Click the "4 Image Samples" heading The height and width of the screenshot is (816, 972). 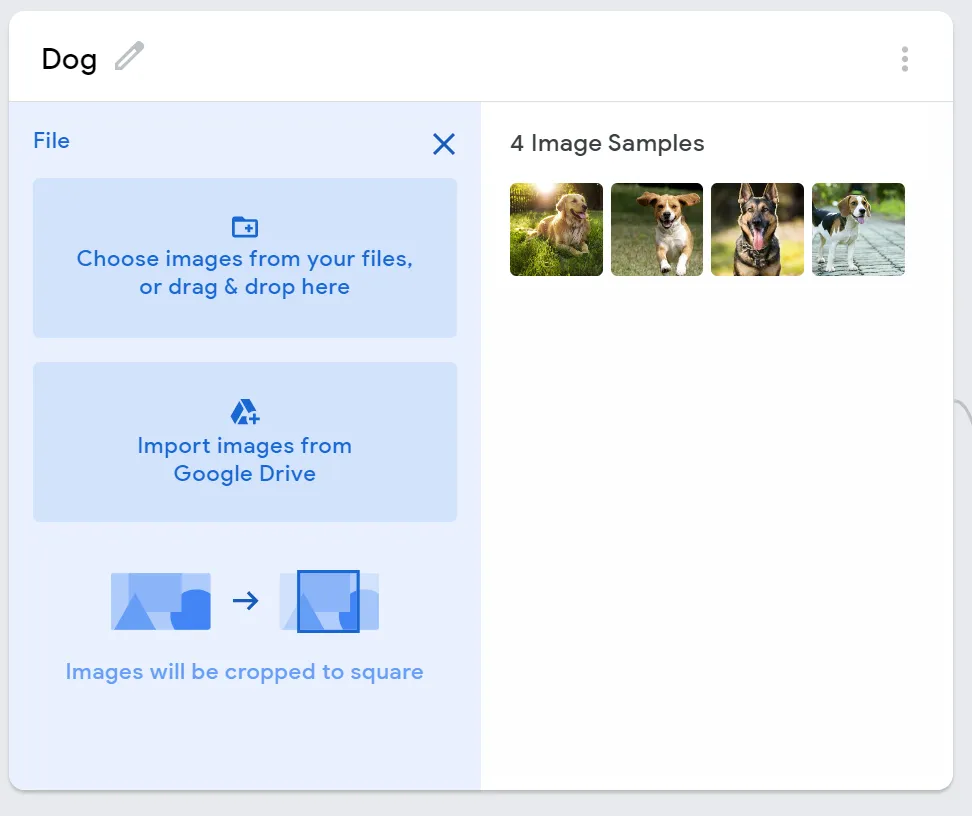pos(607,143)
